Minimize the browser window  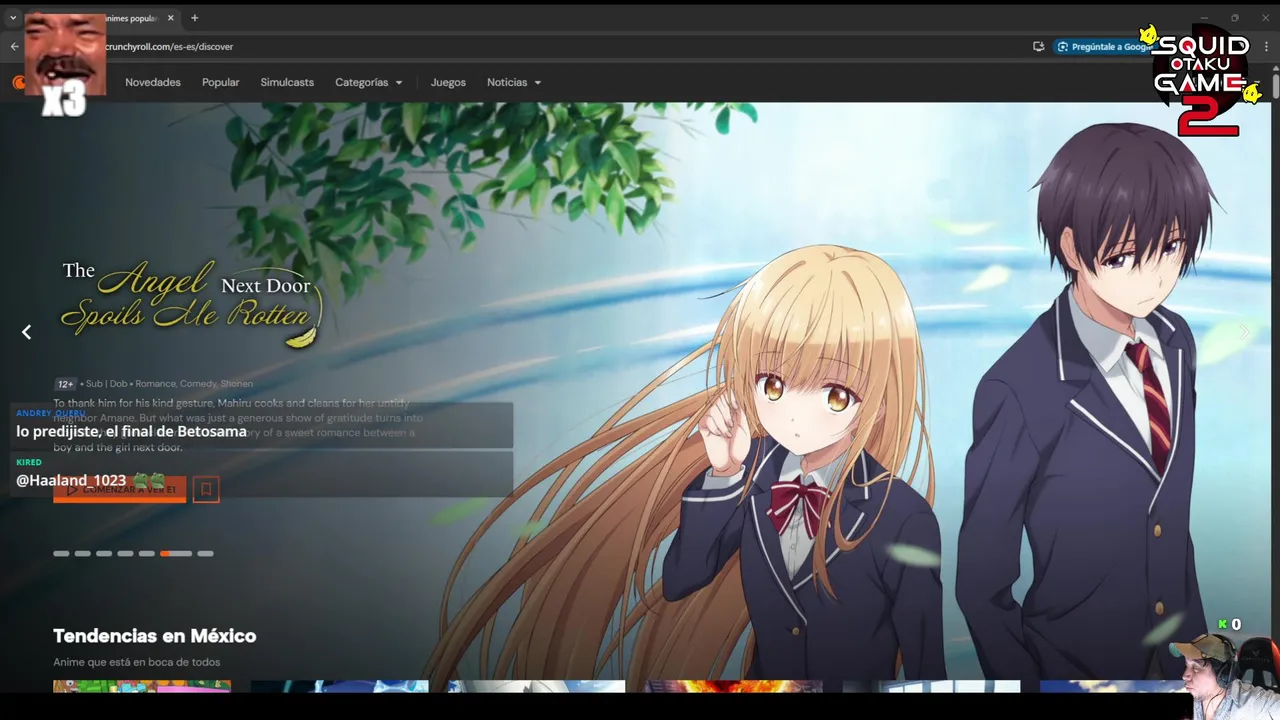point(1205,18)
